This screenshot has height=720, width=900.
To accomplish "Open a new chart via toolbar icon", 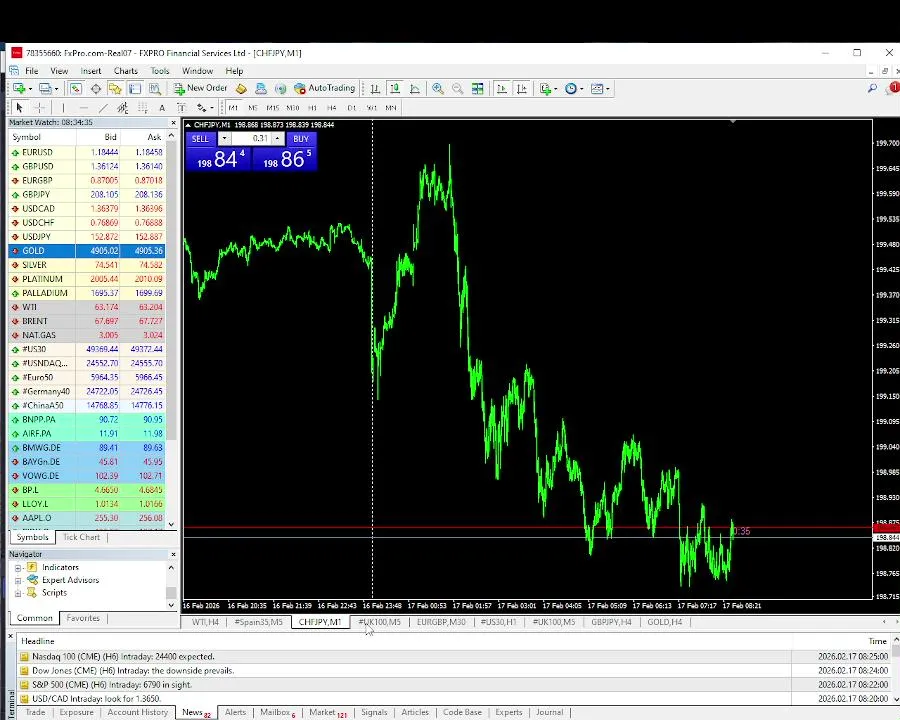I will [x=20, y=88].
